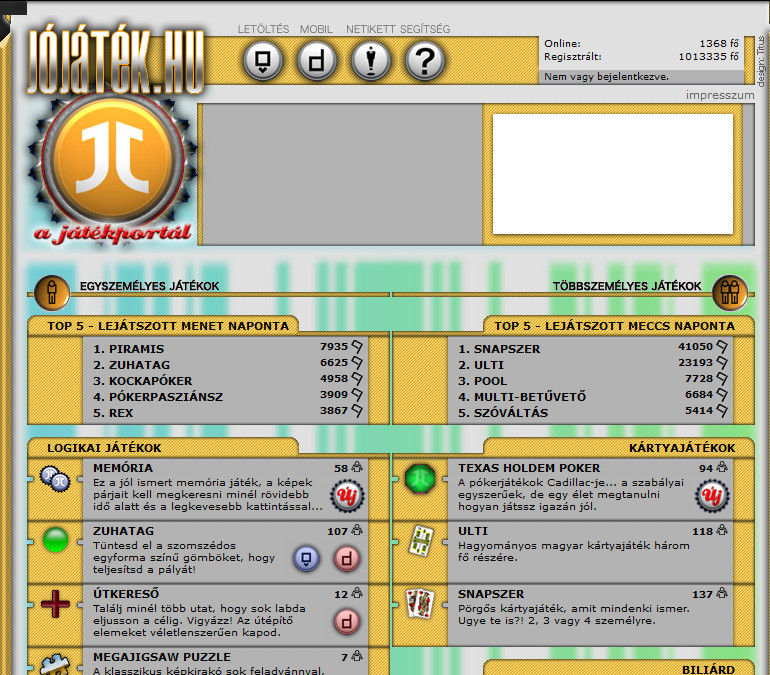This screenshot has height=675, width=770.
Task: Open the MEMÓRIA game title
Action: [123, 468]
